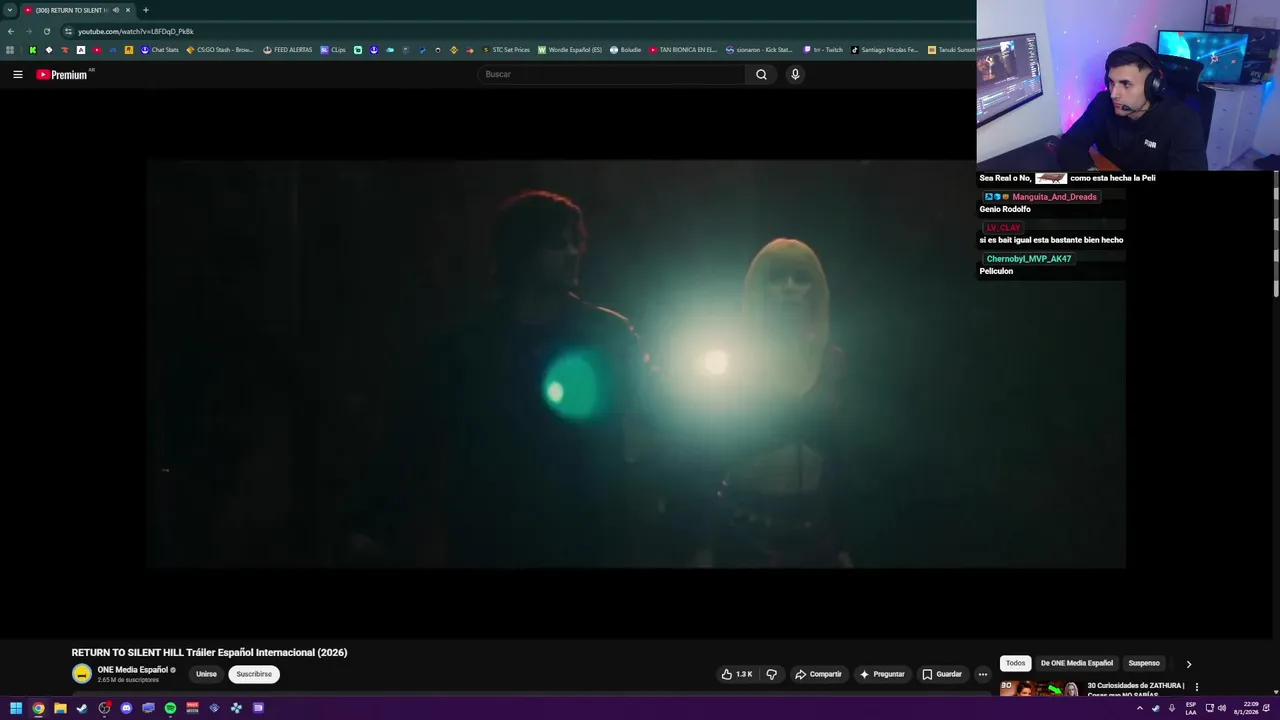
Task: Filter by De ONE Media Español chip
Action: tap(1076, 663)
